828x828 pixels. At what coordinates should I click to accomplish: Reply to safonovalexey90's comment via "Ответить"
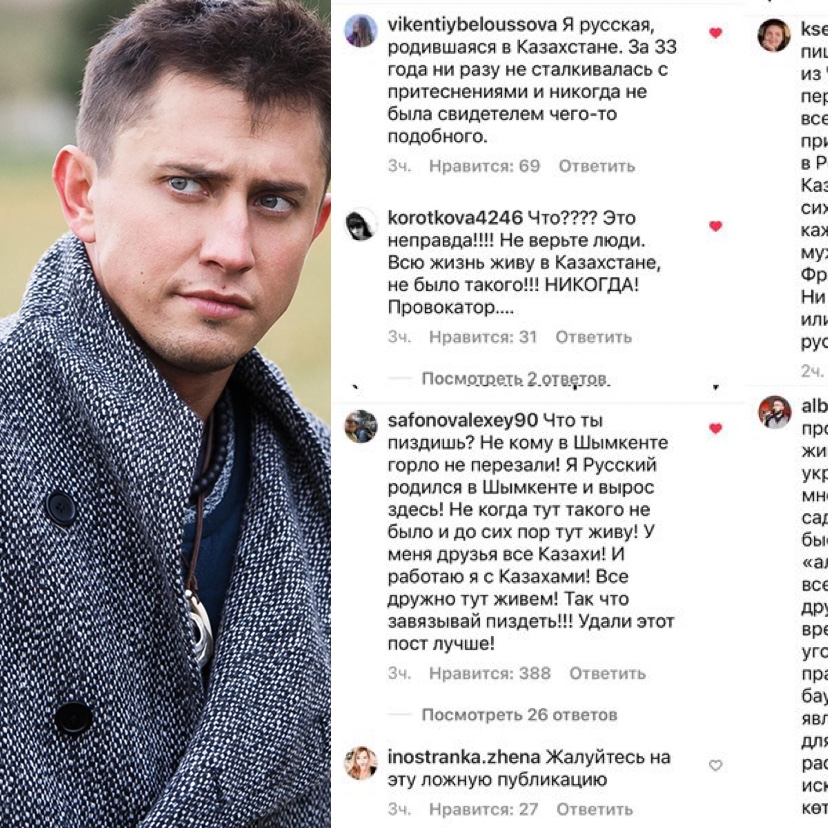click(607, 673)
